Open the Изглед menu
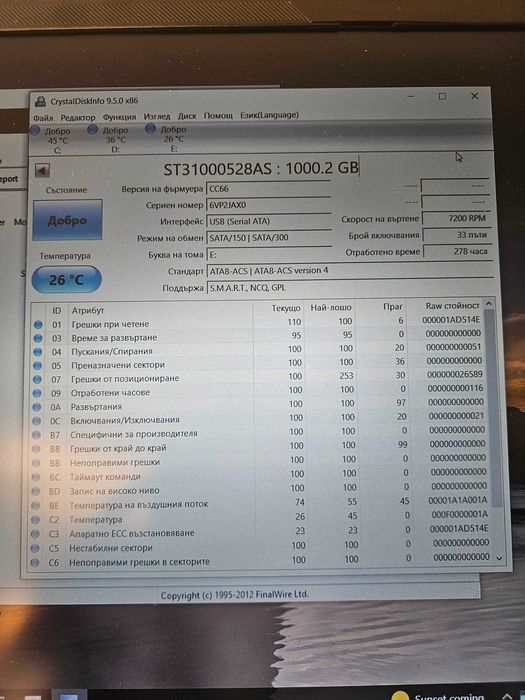 pyautogui.click(x=157, y=116)
